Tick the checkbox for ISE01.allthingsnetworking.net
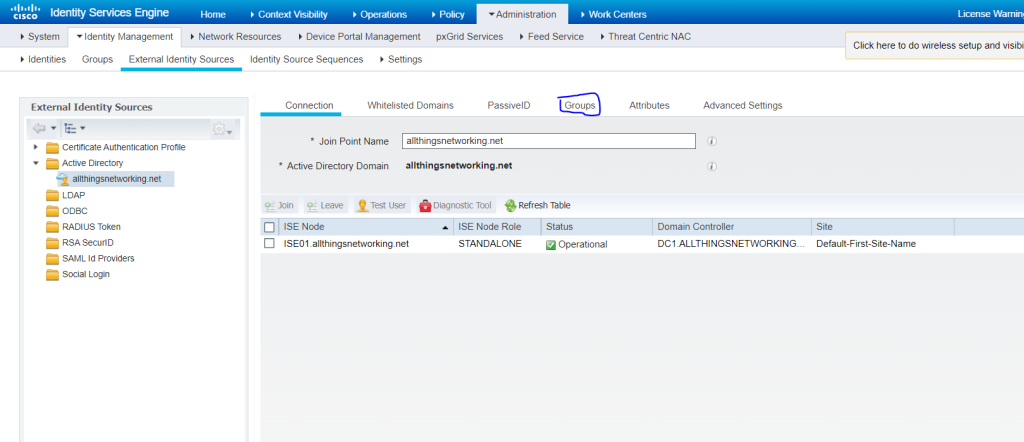The image size is (1024, 442). click(269, 244)
